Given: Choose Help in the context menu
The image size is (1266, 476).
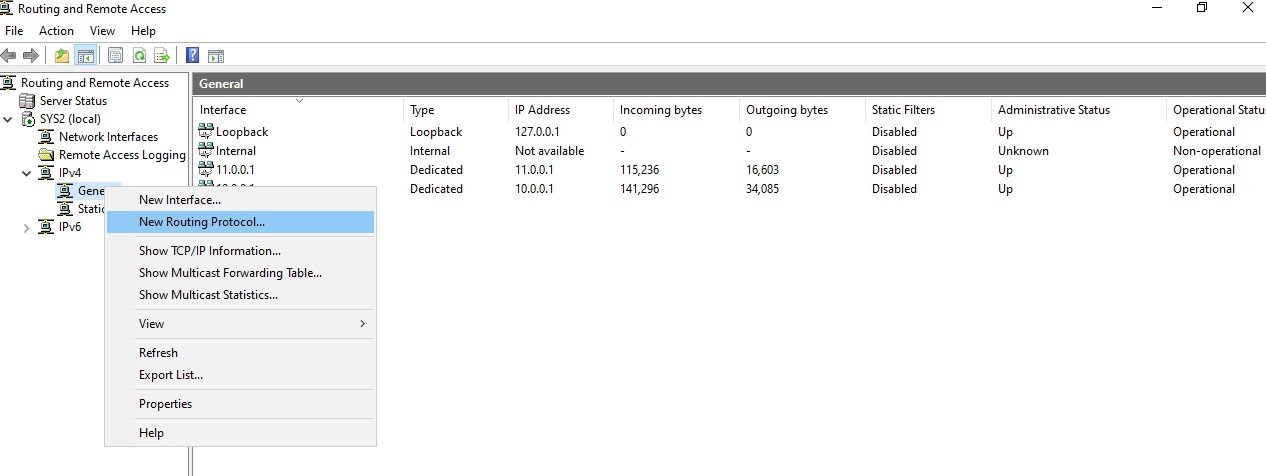Looking at the screenshot, I should 240,433.
